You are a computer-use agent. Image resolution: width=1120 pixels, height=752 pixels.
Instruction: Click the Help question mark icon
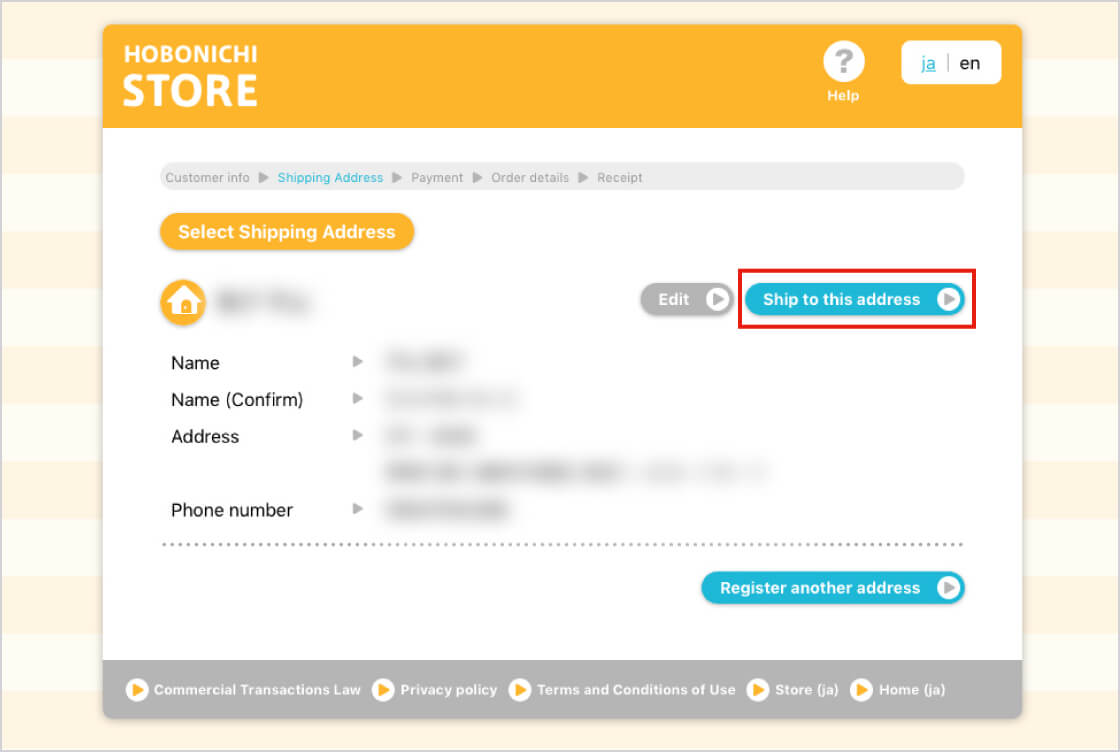[x=843, y=62]
